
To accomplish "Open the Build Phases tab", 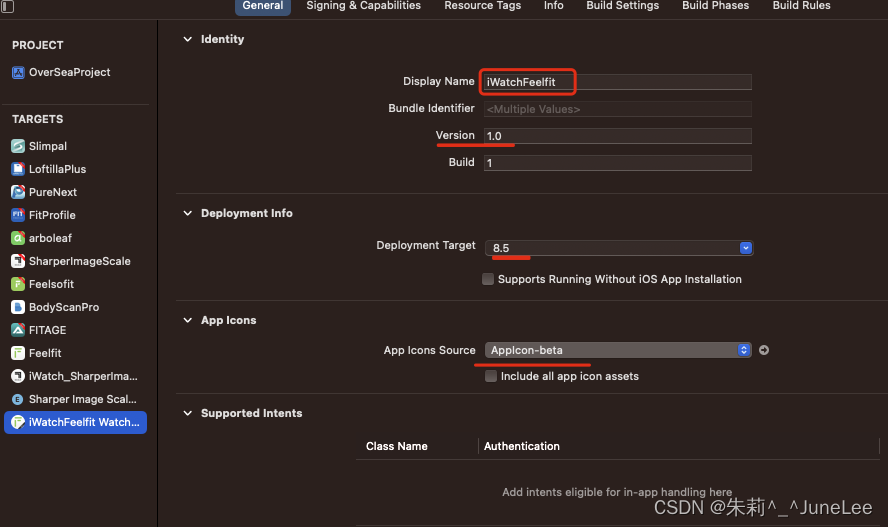I will point(715,6).
